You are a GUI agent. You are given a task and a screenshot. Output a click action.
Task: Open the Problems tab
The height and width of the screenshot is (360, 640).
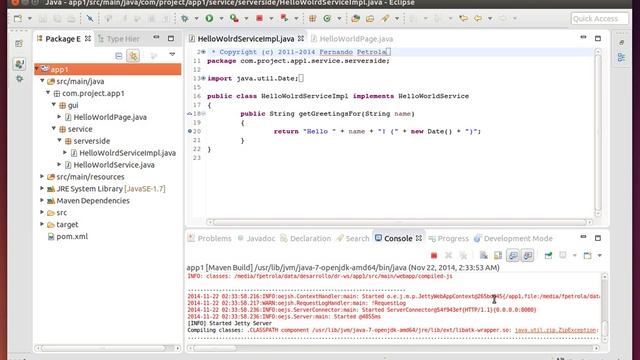[x=210, y=238]
